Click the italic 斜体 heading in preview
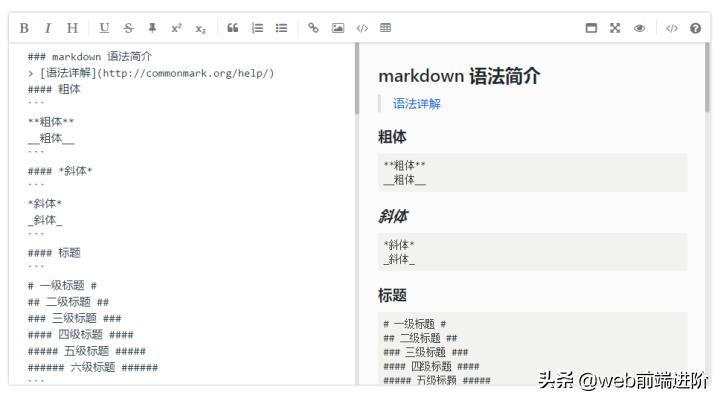The image size is (720, 401). pos(393,216)
